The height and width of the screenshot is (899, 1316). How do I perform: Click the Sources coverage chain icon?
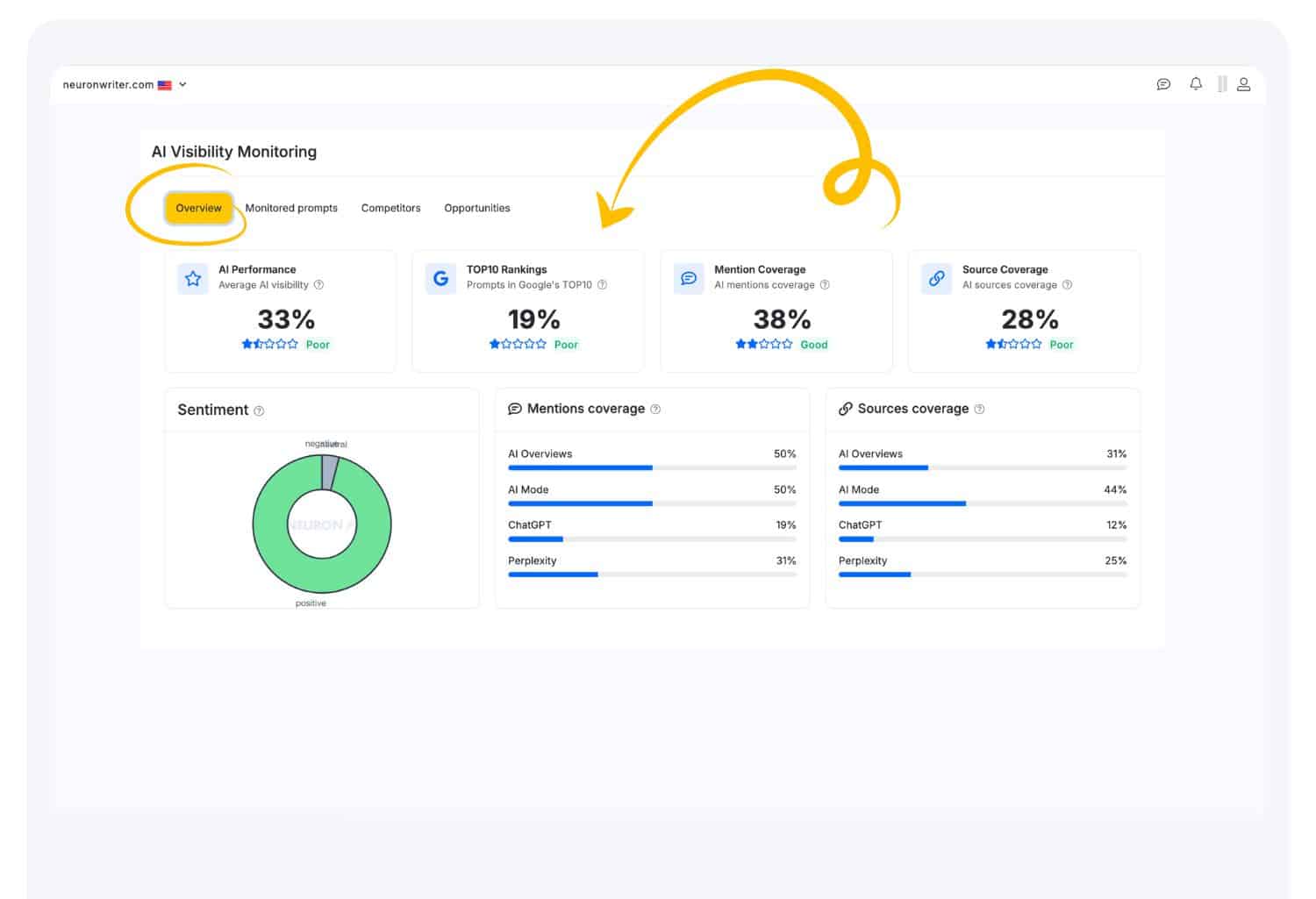click(x=846, y=409)
